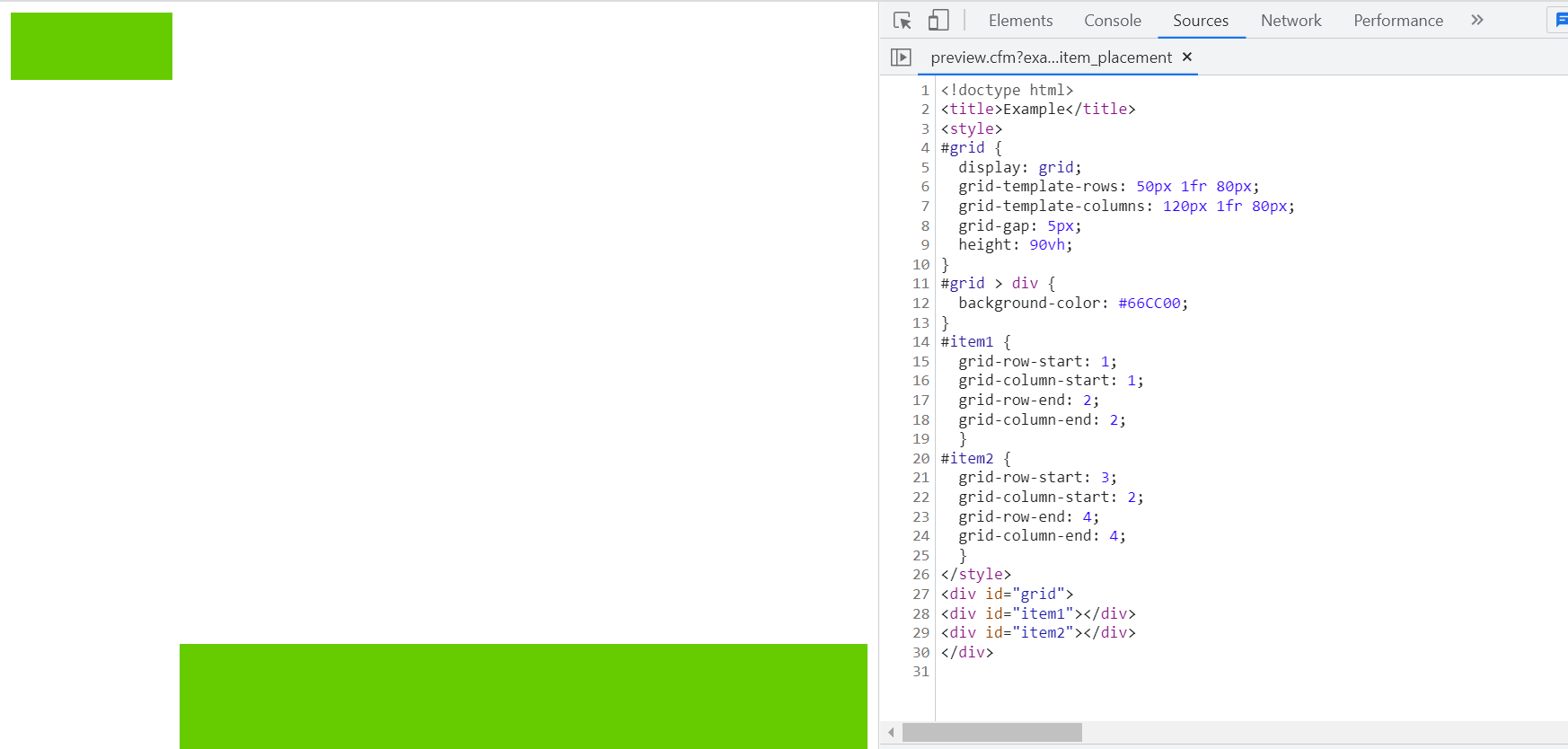Screen dimensions: 1568x749
Task: Go to the Performance tab
Action: pos(1398,21)
